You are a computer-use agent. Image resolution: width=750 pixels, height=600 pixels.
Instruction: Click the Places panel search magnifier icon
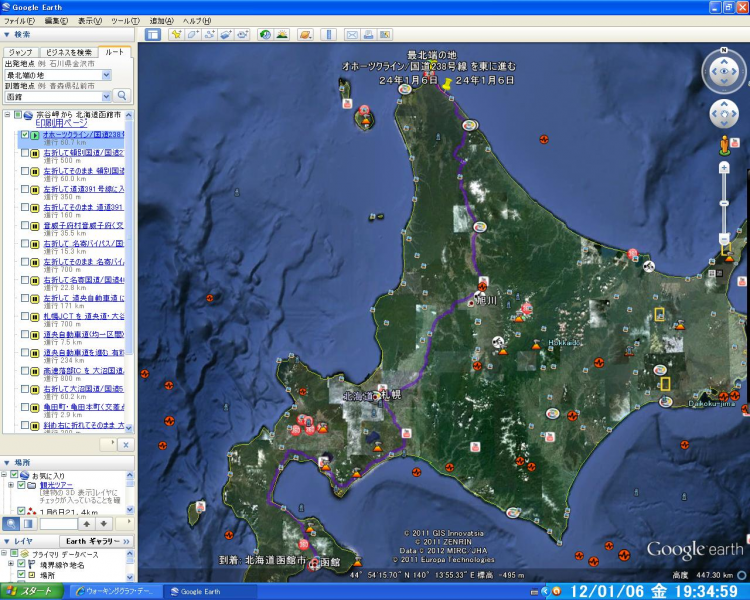(11, 523)
